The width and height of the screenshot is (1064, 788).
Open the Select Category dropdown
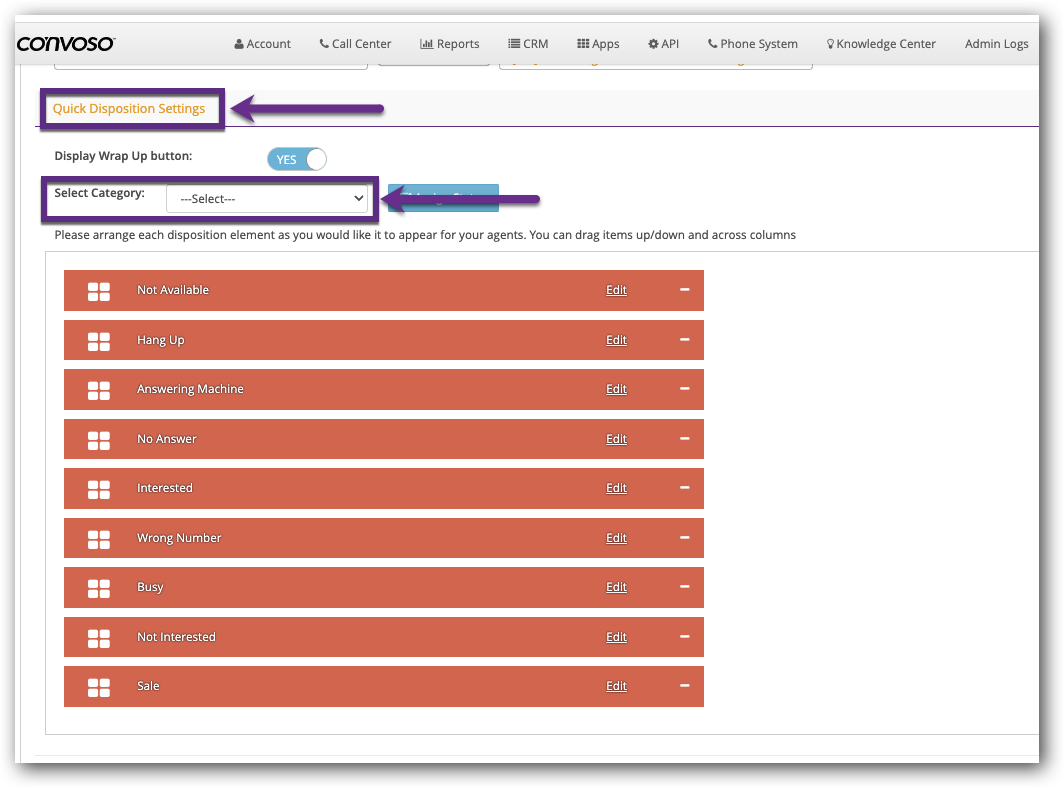267,199
